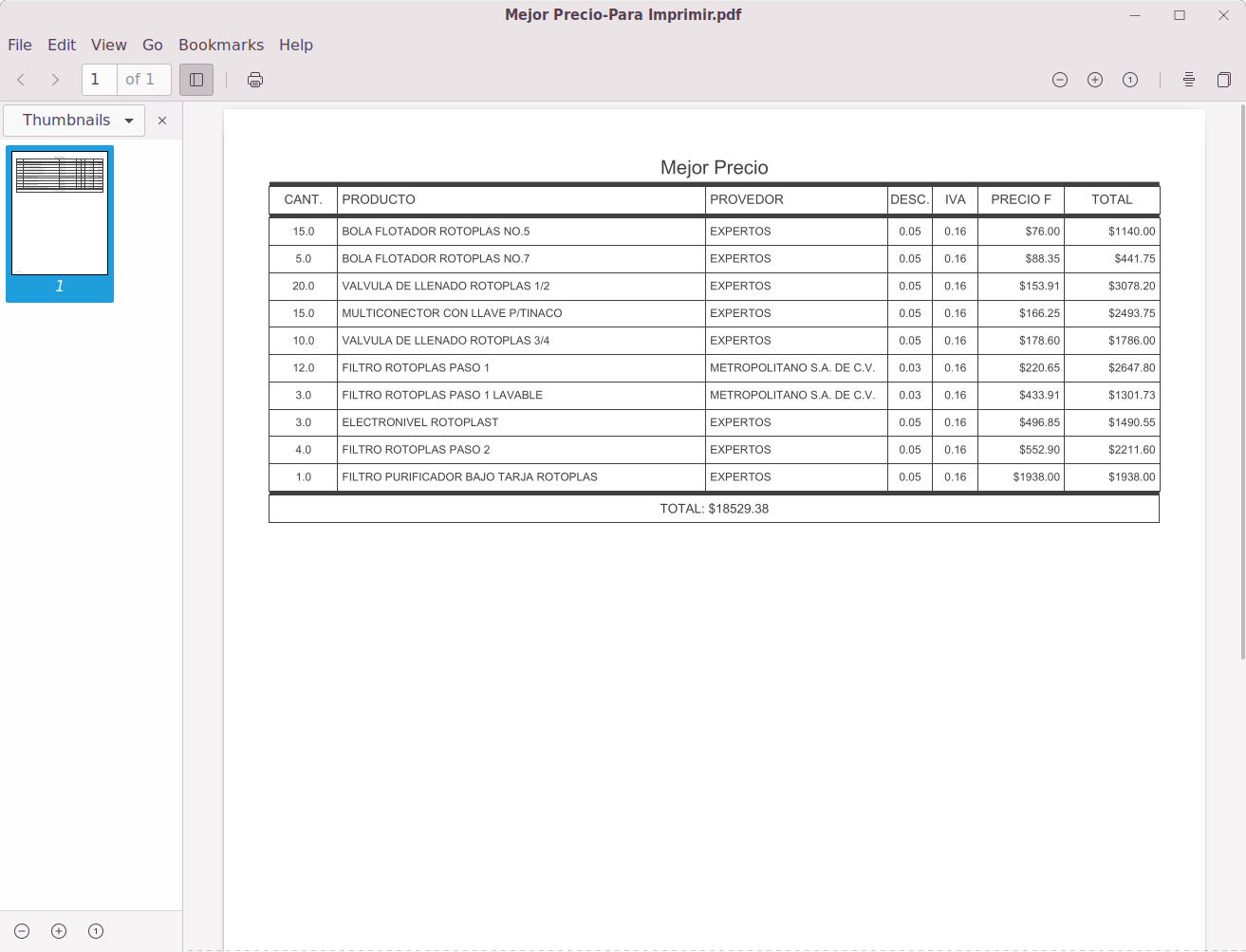Toggle dual page view icon

(1224, 80)
